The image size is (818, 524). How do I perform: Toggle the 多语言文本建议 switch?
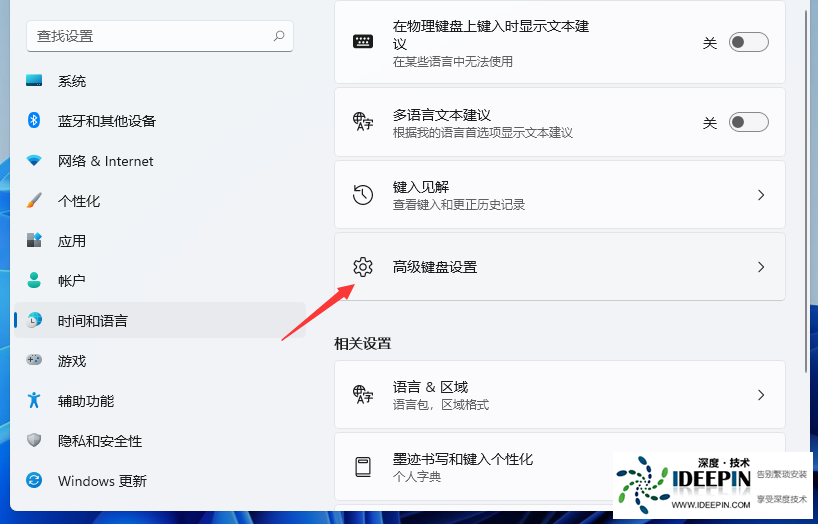749,122
